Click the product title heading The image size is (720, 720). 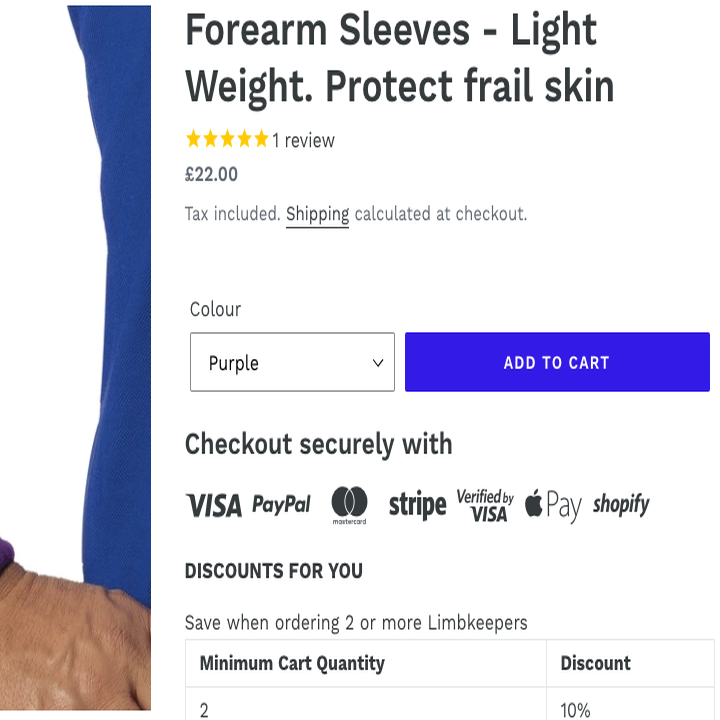click(x=399, y=58)
